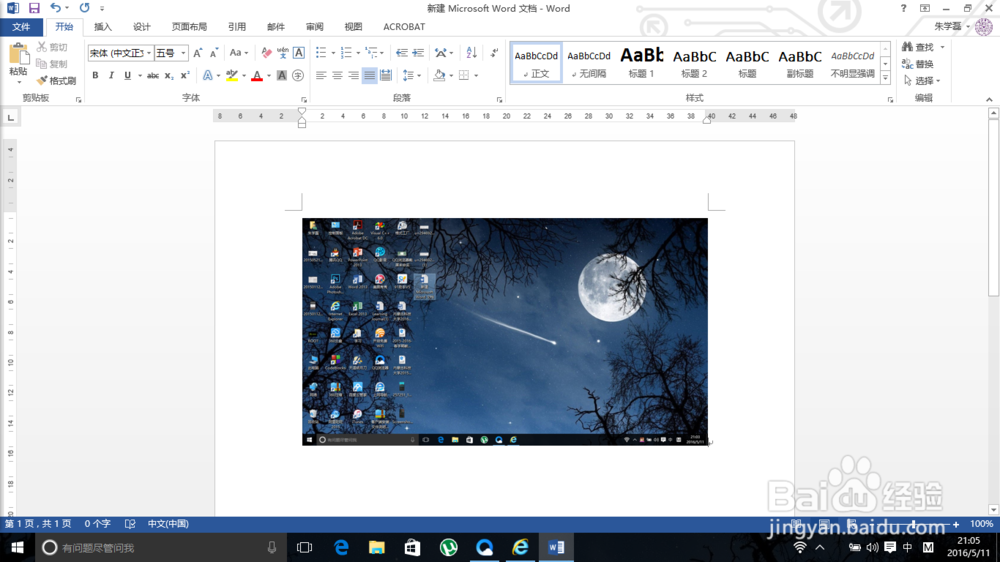Switch to the 设计 tab
This screenshot has height=562, width=1000.
142,27
